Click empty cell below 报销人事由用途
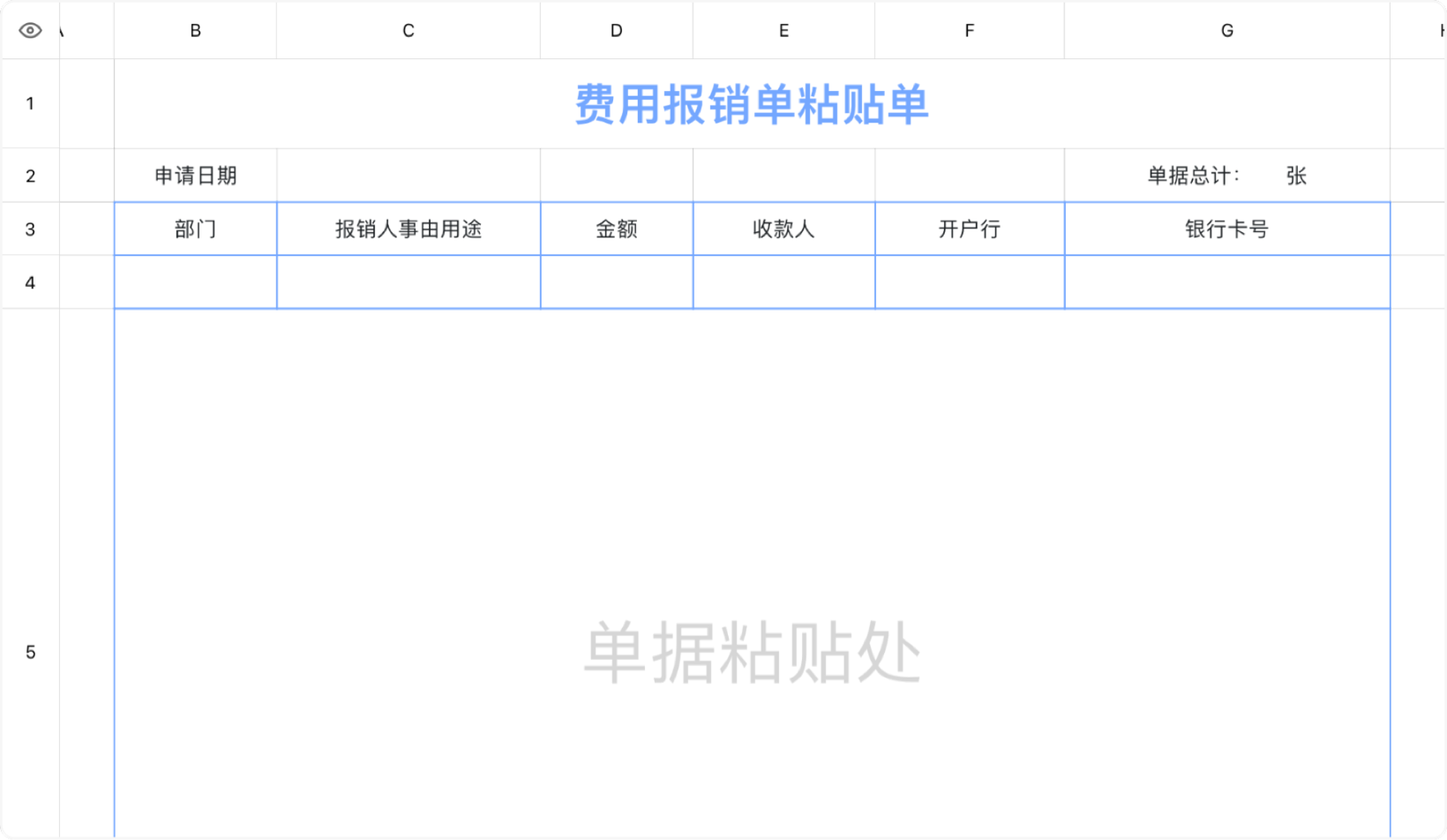 pyautogui.click(x=409, y=282)
